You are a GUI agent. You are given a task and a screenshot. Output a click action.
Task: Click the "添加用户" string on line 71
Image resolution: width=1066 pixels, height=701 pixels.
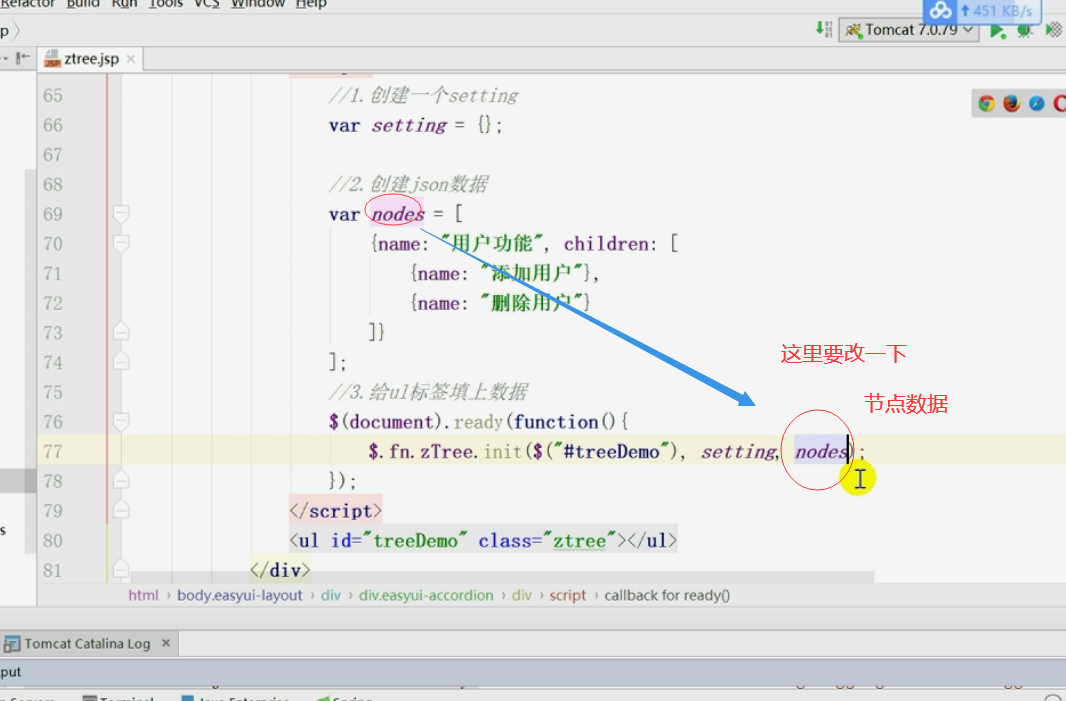coord(532,273)
